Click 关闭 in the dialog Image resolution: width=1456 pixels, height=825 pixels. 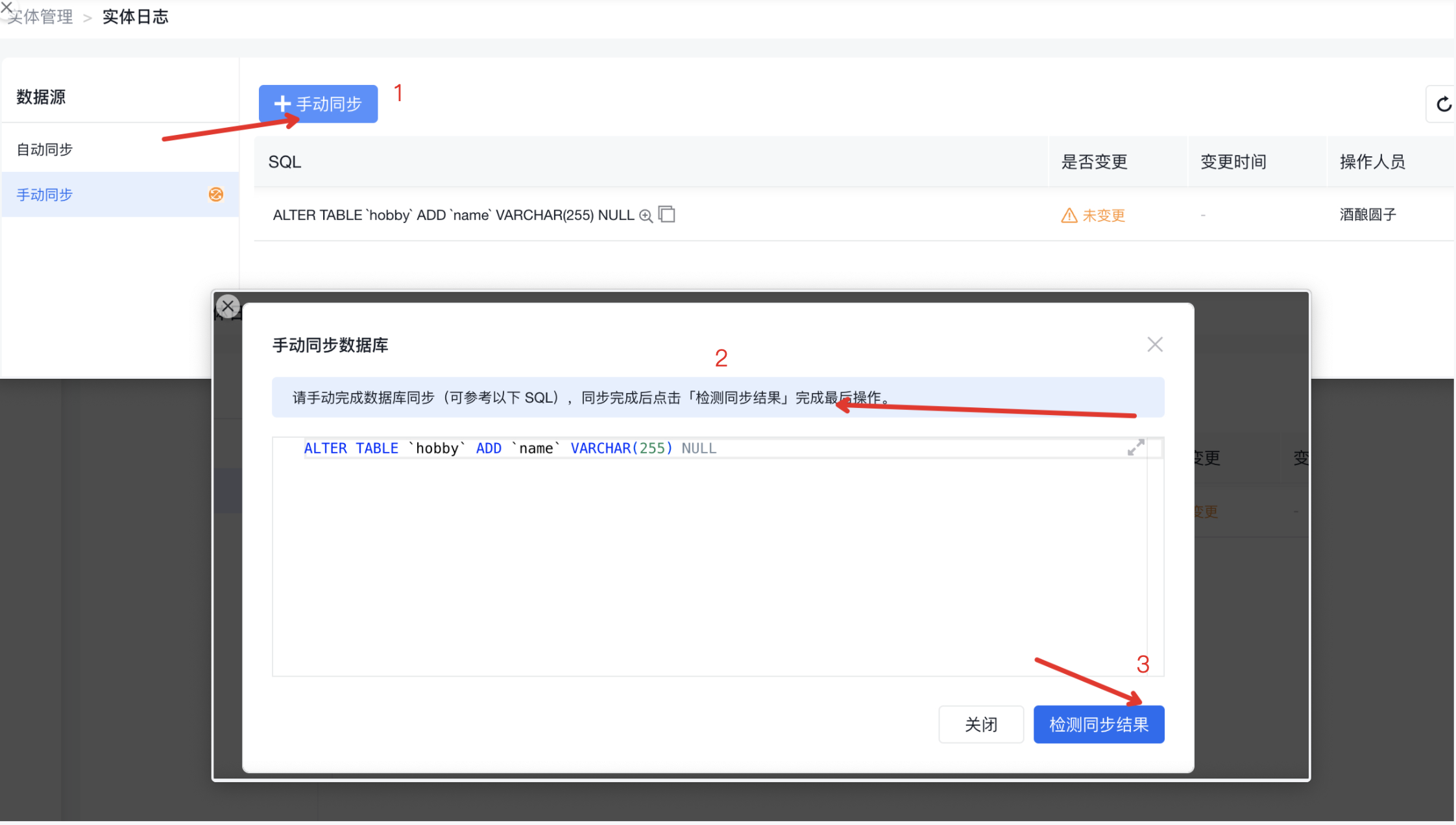(981, 724)
